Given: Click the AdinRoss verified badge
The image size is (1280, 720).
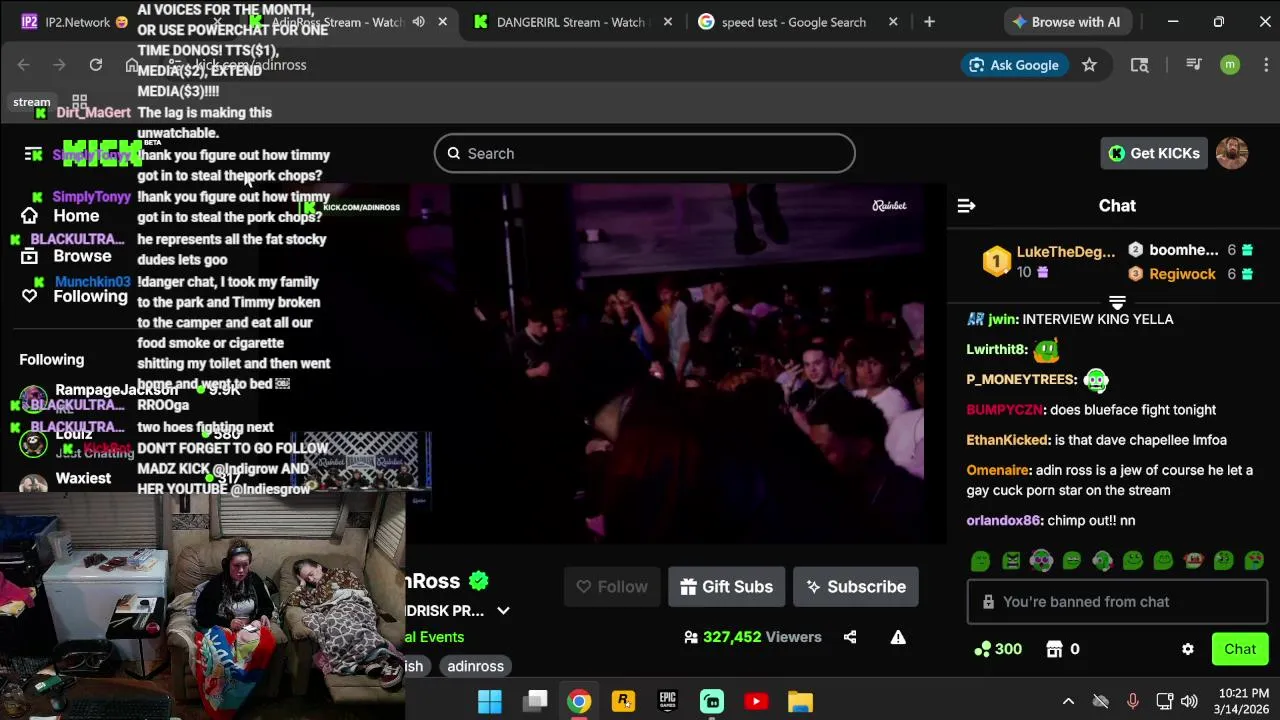Looking at the screenshot, I should click(x=479, y=581).
